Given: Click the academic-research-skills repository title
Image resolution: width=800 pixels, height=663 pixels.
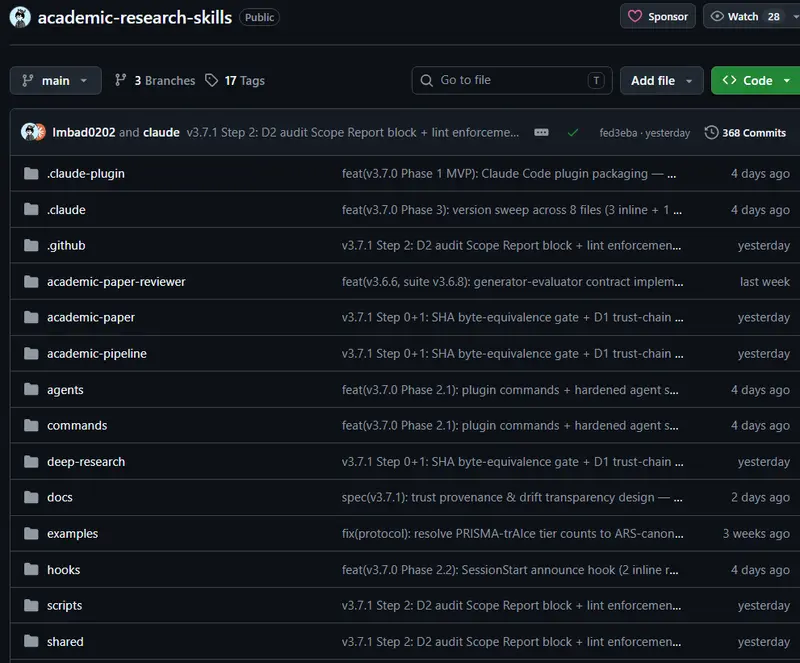Looking at the screenshot, I should click(135, 17).
